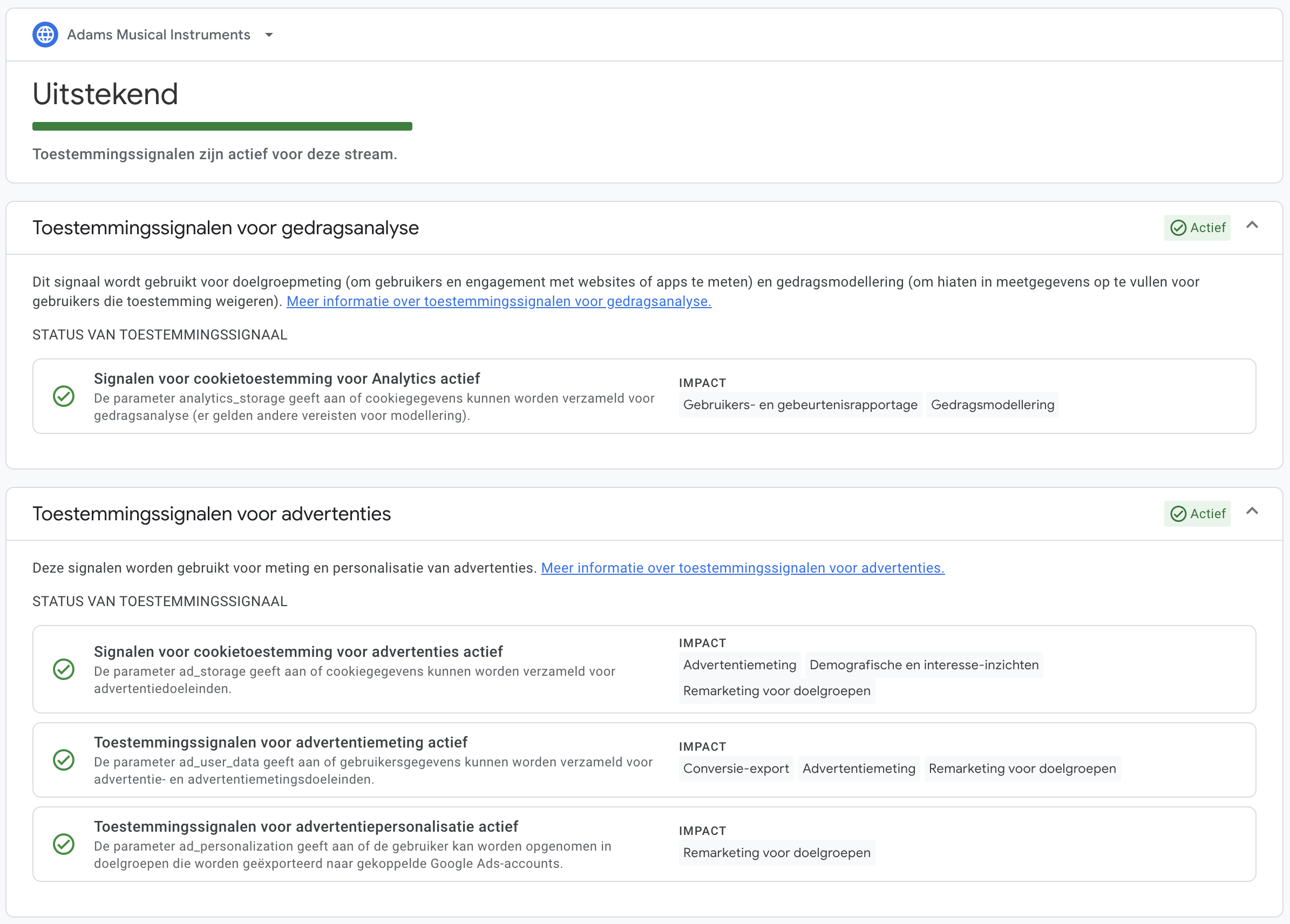Viewport: 1290px width, 924px height.
Task: Click the Actief badge for advertenties
Action: pos(1197,514)
